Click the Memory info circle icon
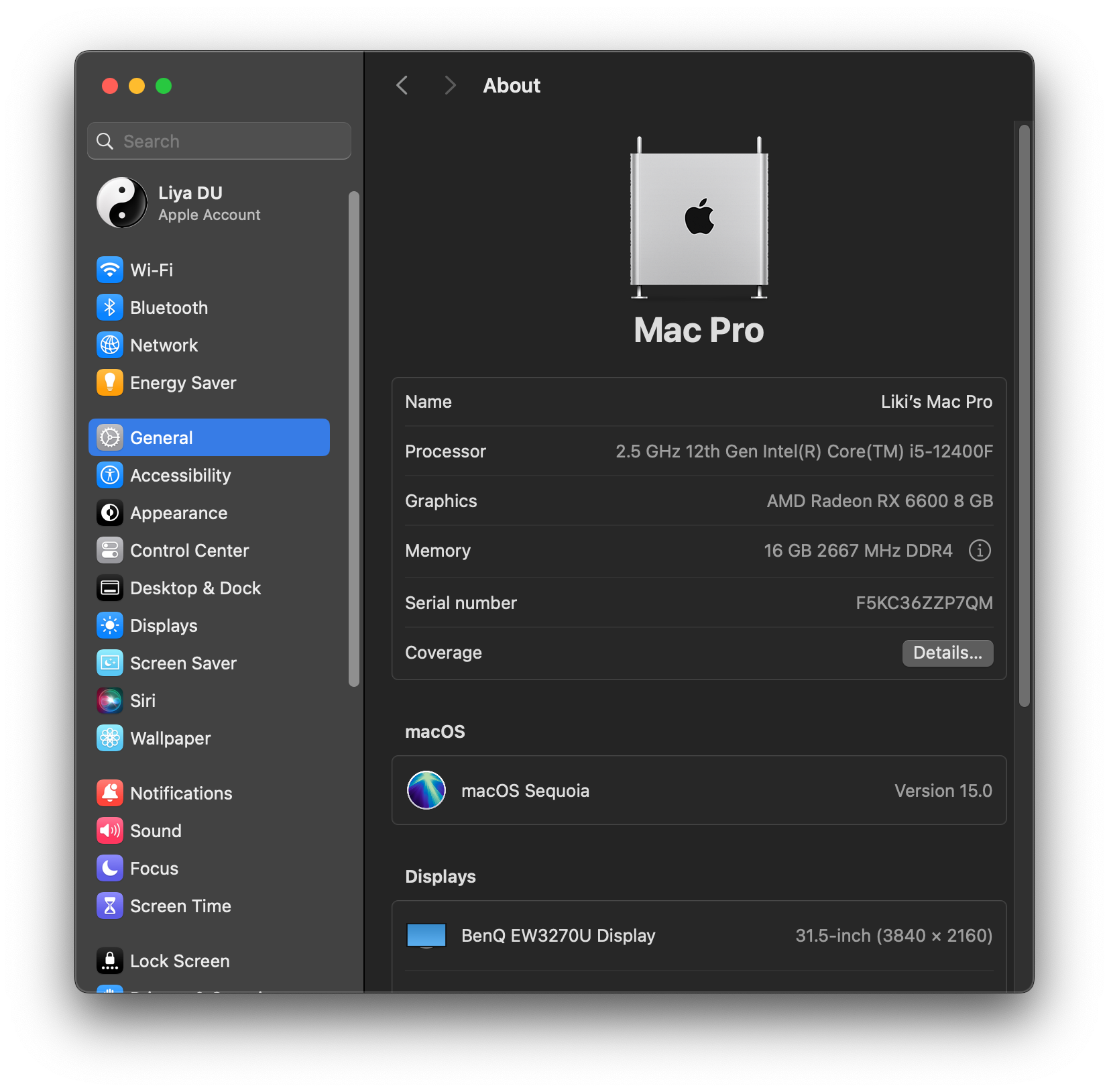The image size is (1109, 1092). [x=980, y=551]
